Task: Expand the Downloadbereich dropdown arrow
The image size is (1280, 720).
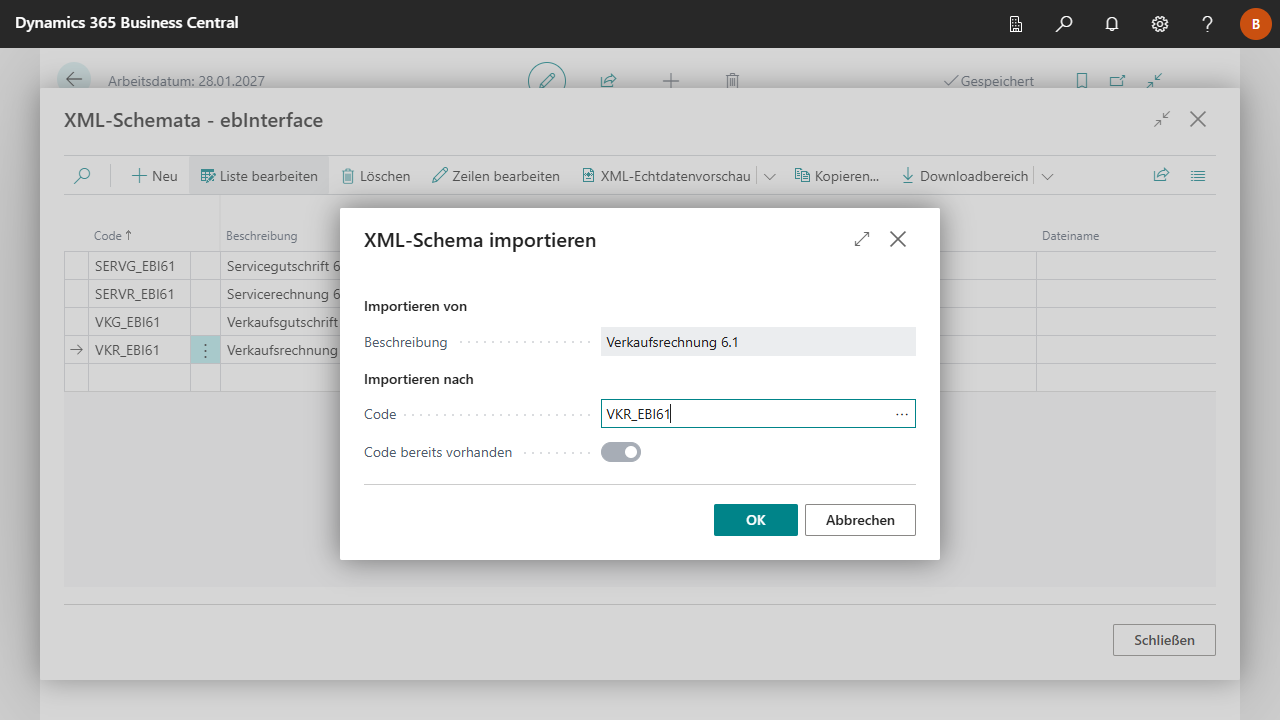Action: 1047,176
